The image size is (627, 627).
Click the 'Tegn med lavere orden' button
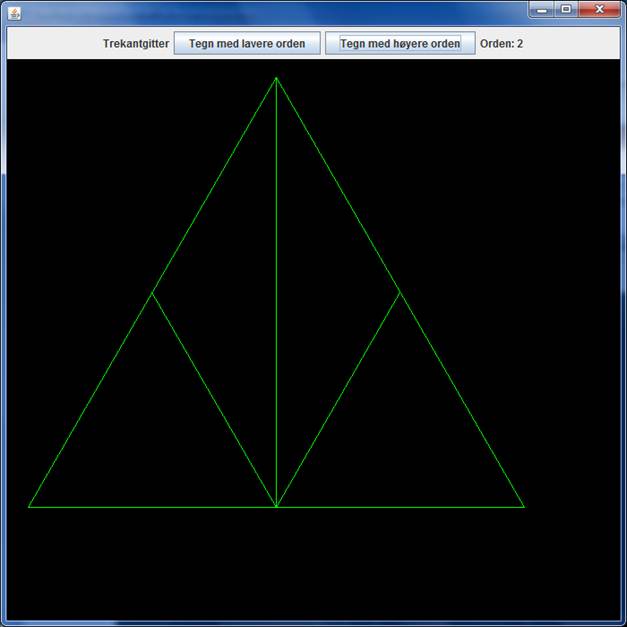click(247, 43)
